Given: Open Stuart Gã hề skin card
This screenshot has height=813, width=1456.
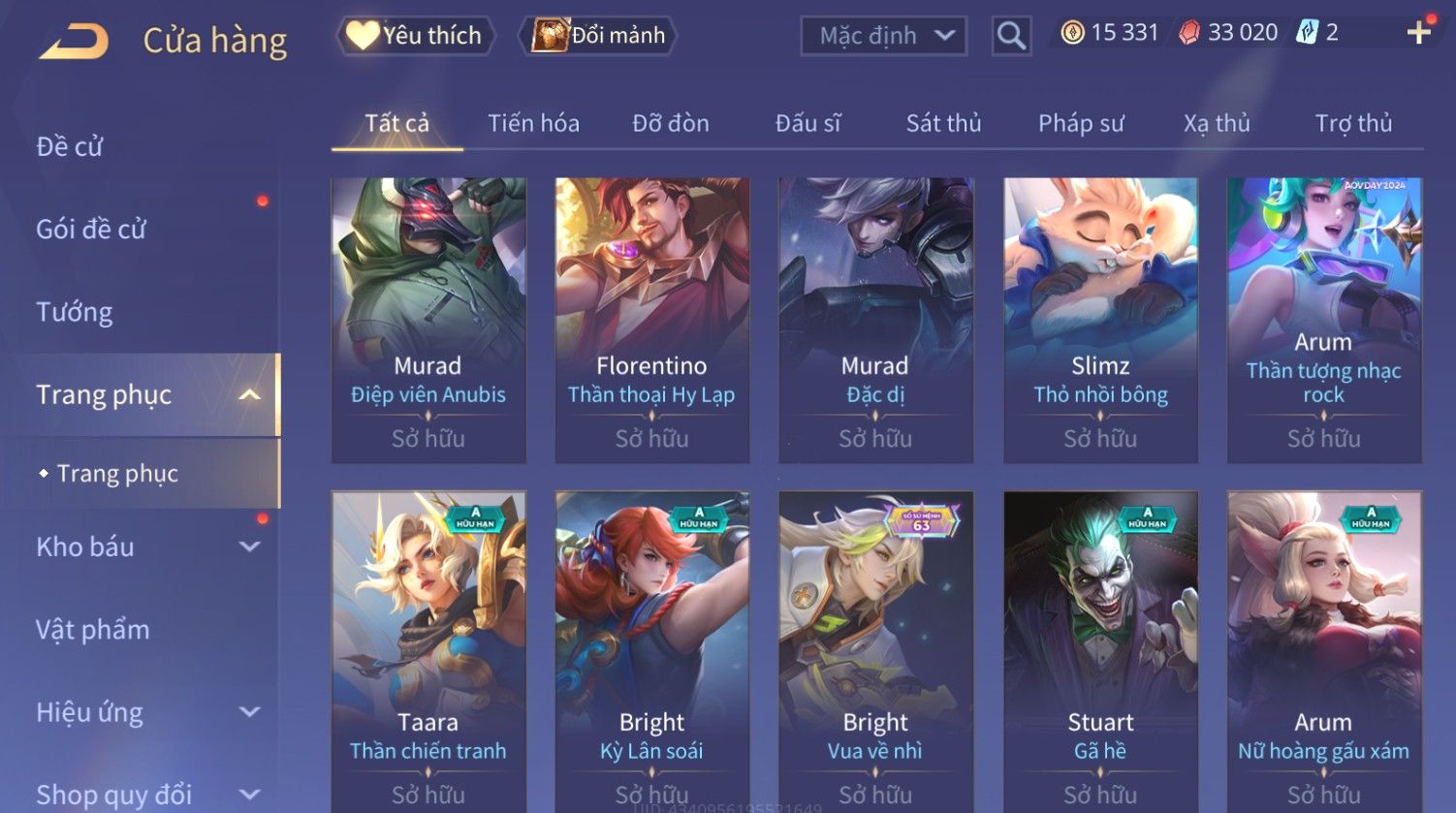Looking at the screenshot, I should (x=1100, y=651).
